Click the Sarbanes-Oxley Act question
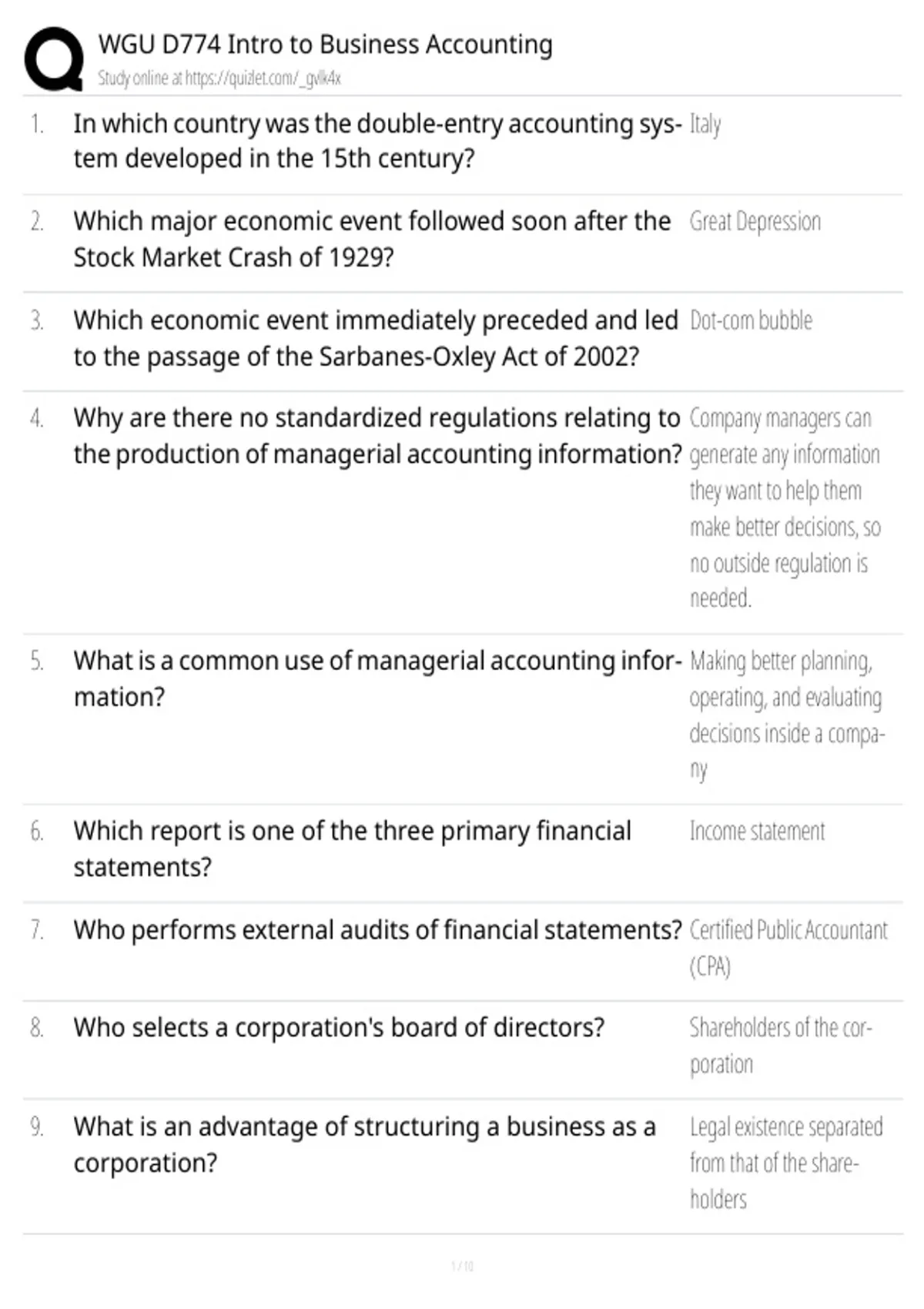 (x=376, y=338)
